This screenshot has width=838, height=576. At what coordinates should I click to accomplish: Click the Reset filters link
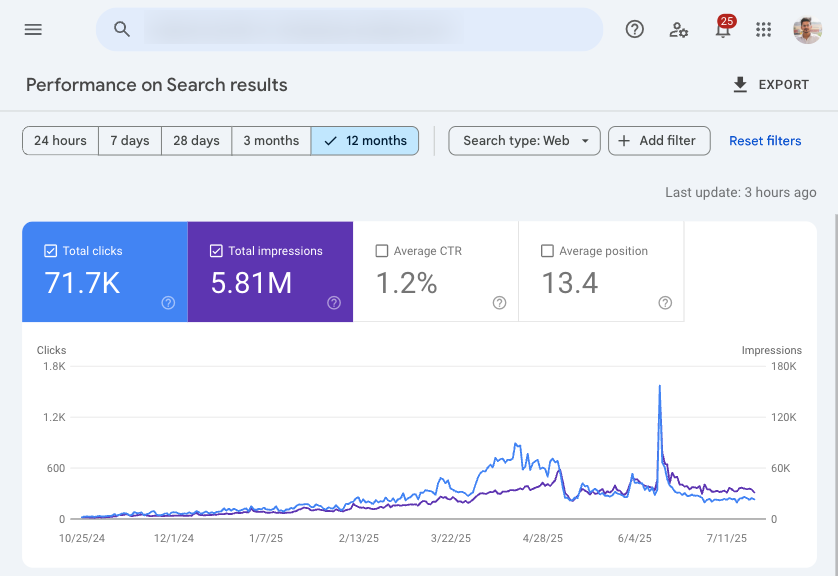coord(765,140)
